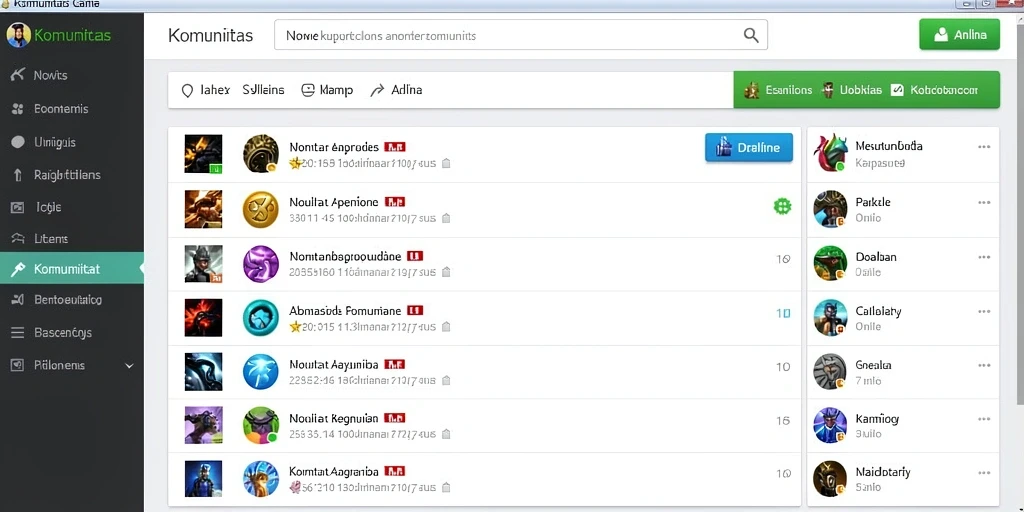Open the Nomtanbaproudane post title
This screenshot has width=1024, height=512.
click(x=345, y=257)
